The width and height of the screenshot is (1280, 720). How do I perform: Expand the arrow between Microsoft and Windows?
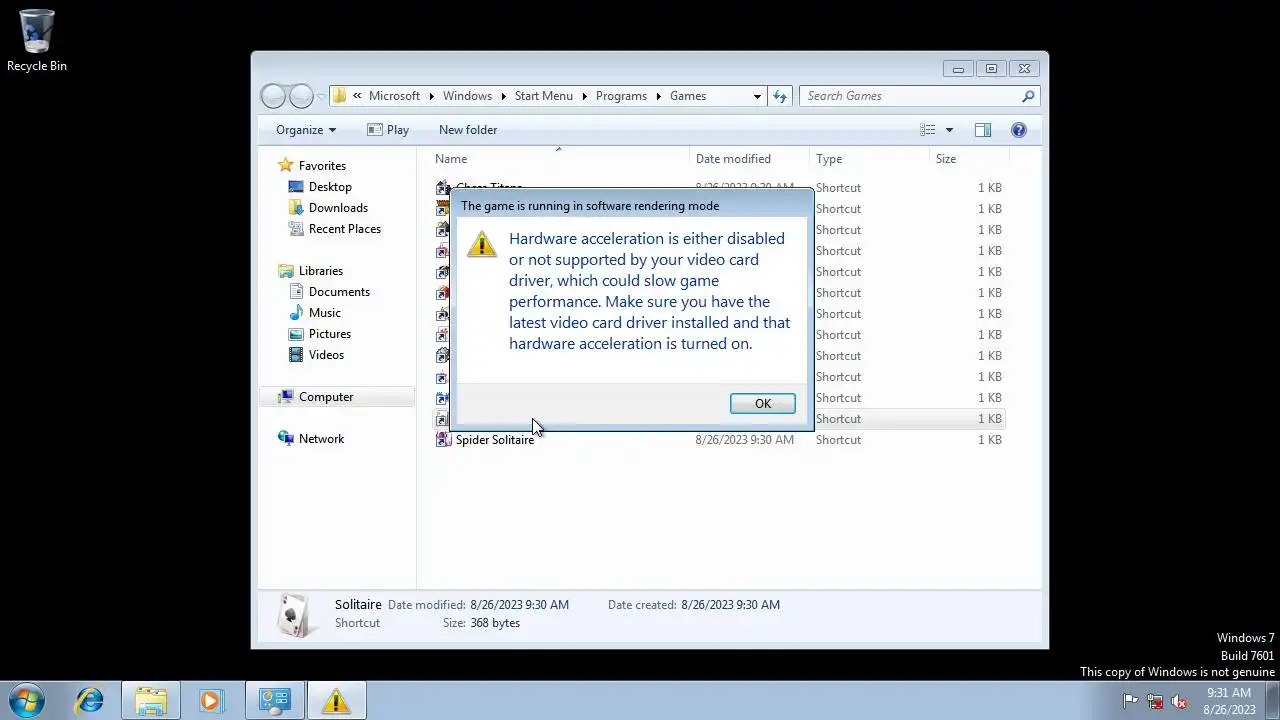pos(432,96)
